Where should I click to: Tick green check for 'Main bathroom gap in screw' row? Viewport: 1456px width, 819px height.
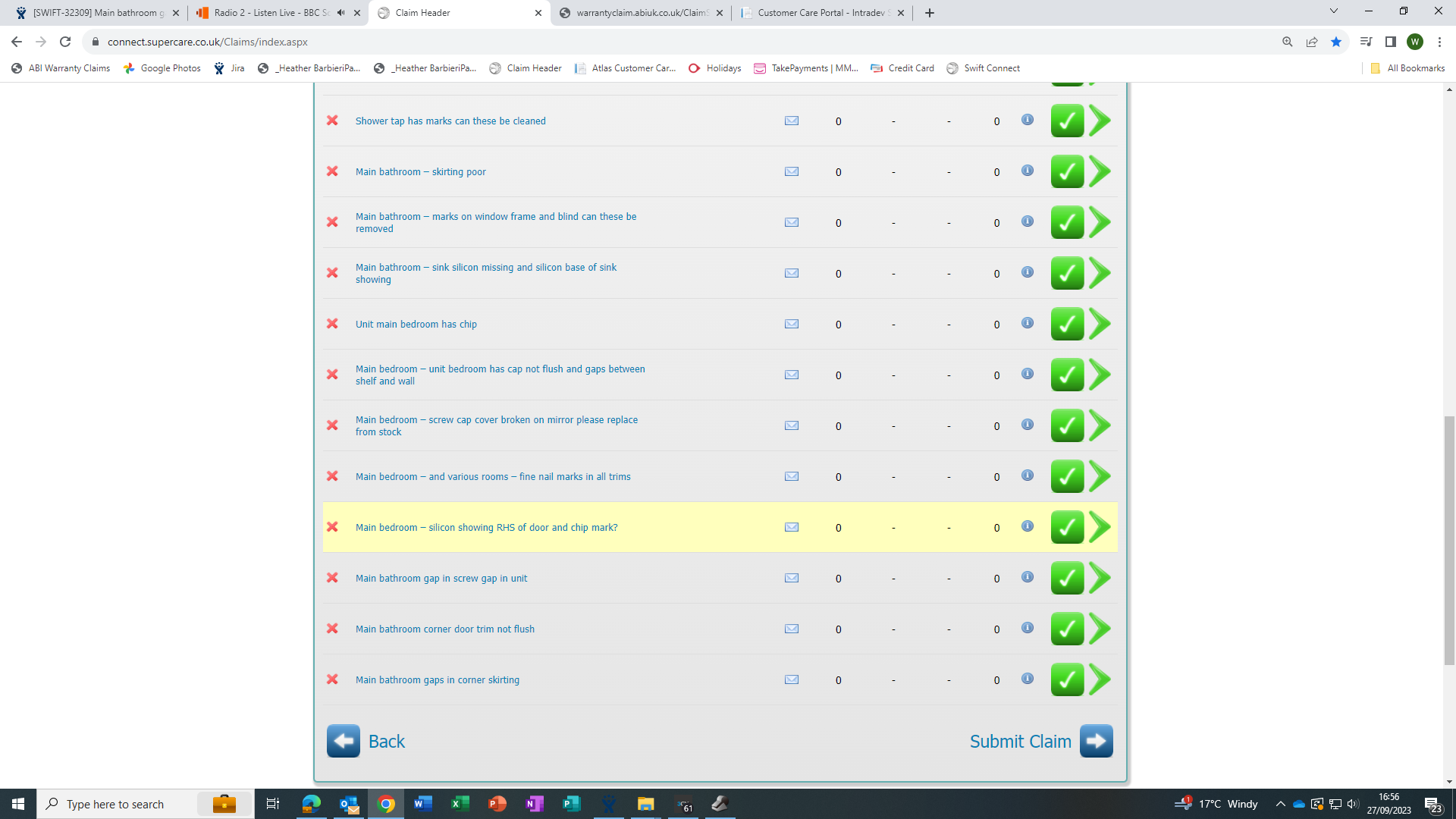click(1066, 579)
